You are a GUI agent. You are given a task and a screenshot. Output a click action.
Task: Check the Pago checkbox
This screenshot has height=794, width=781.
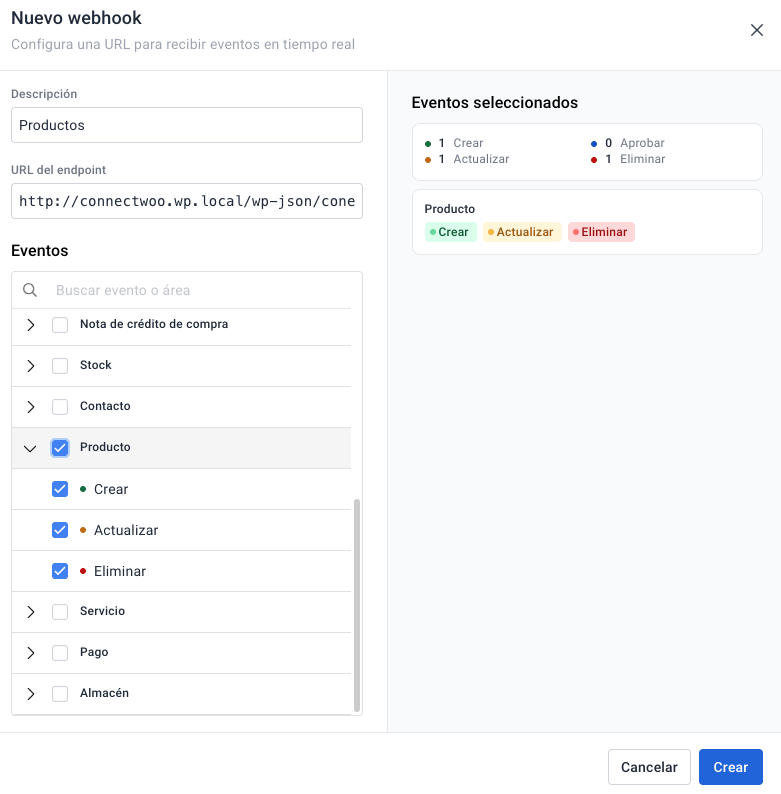pos(60,653)
